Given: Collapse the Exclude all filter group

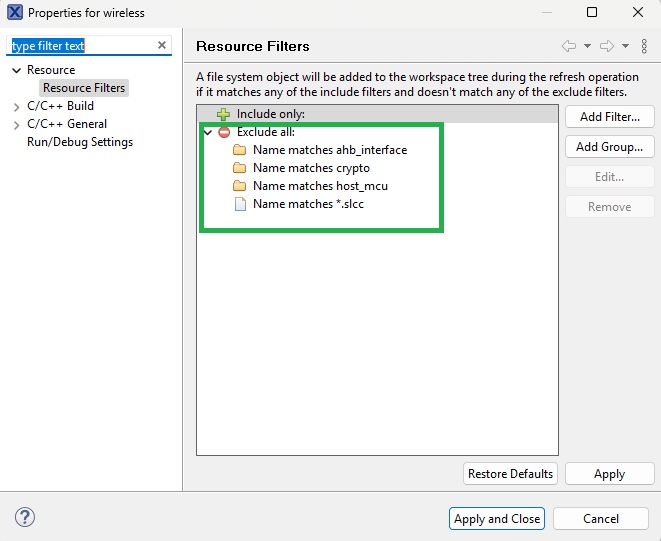Looking at the screenshot, I should tap(207, 132).
